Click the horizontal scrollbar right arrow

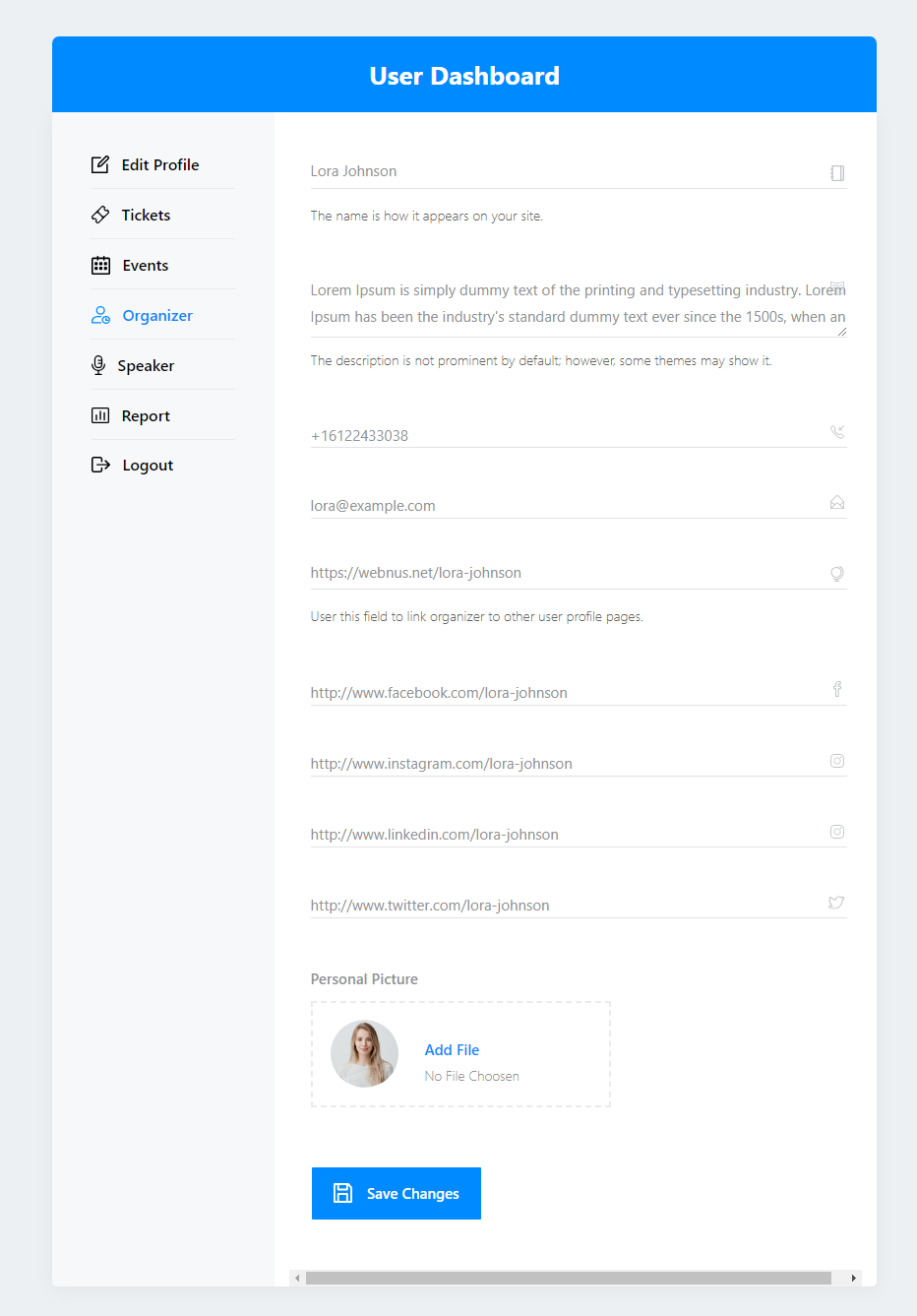pos(853,1278)
